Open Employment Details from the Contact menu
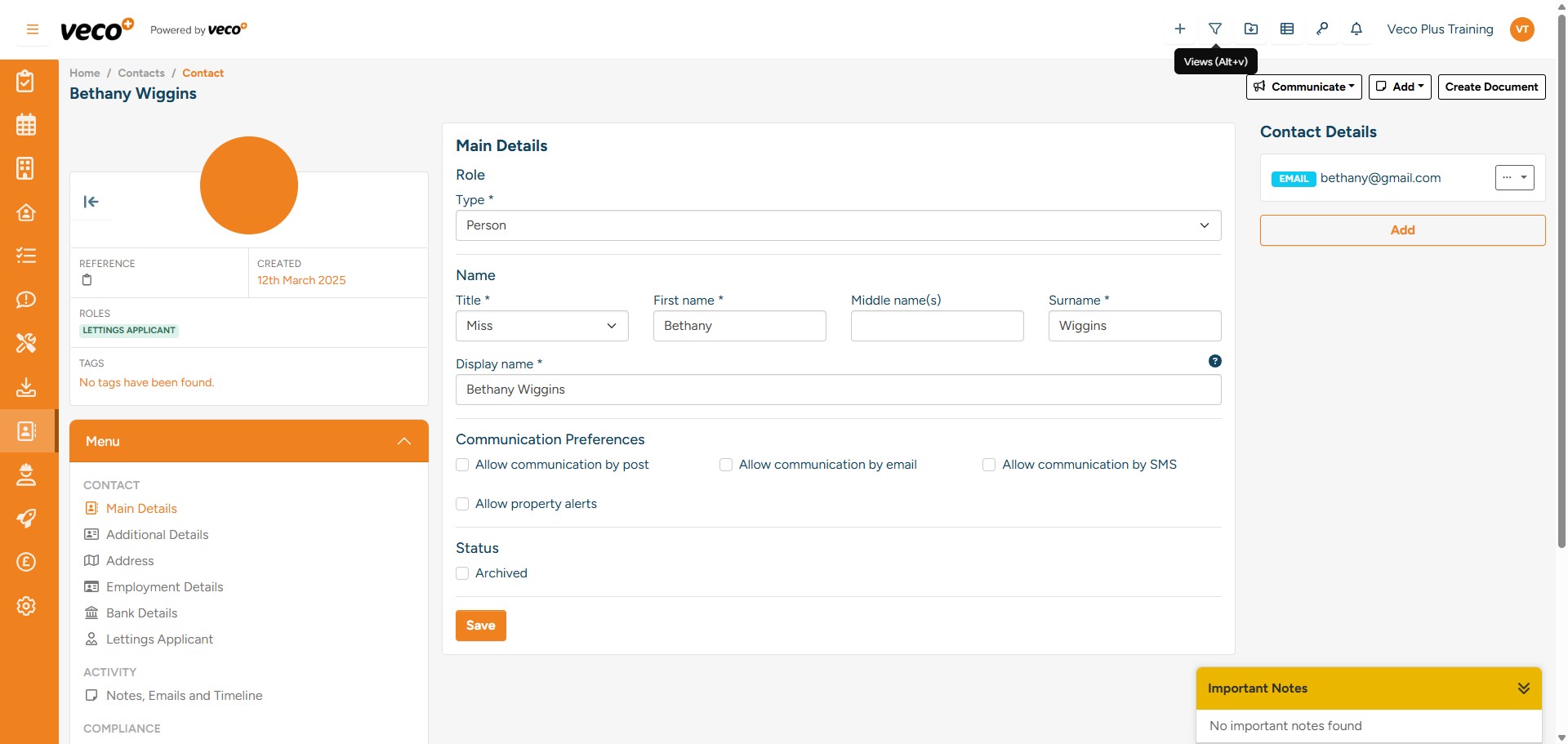 click(x=164, y=586)
